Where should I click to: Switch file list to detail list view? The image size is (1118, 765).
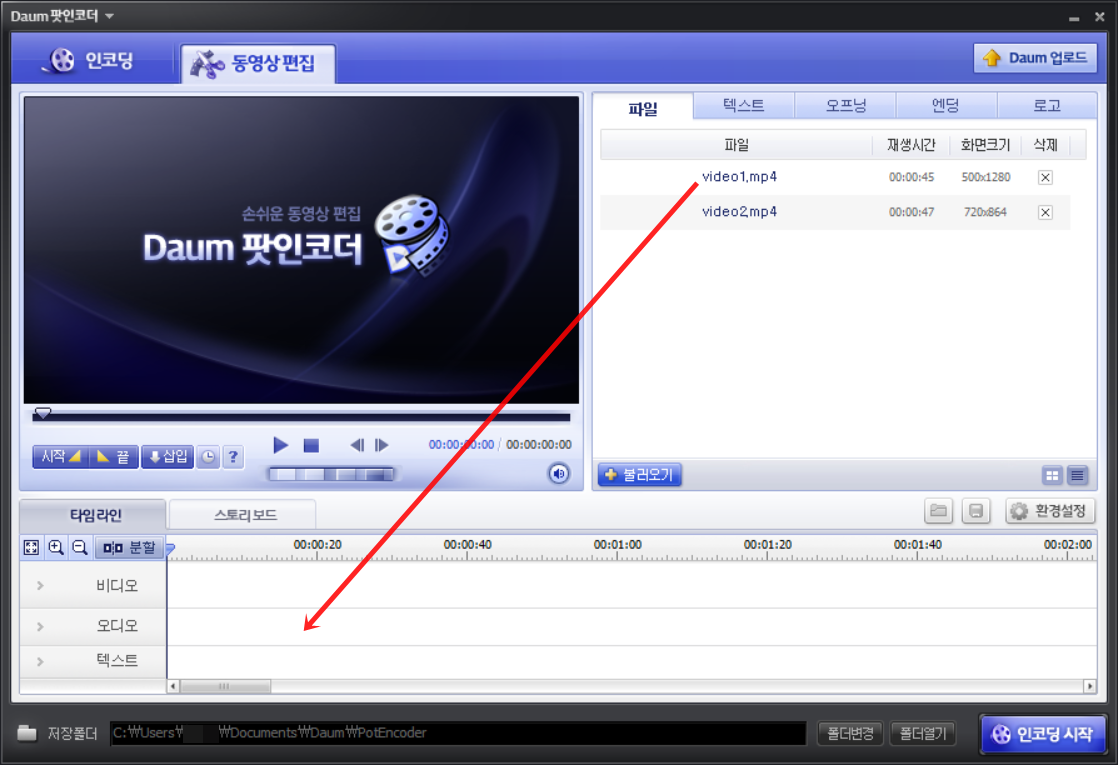pyautogui.click(x=1077, y=475)
